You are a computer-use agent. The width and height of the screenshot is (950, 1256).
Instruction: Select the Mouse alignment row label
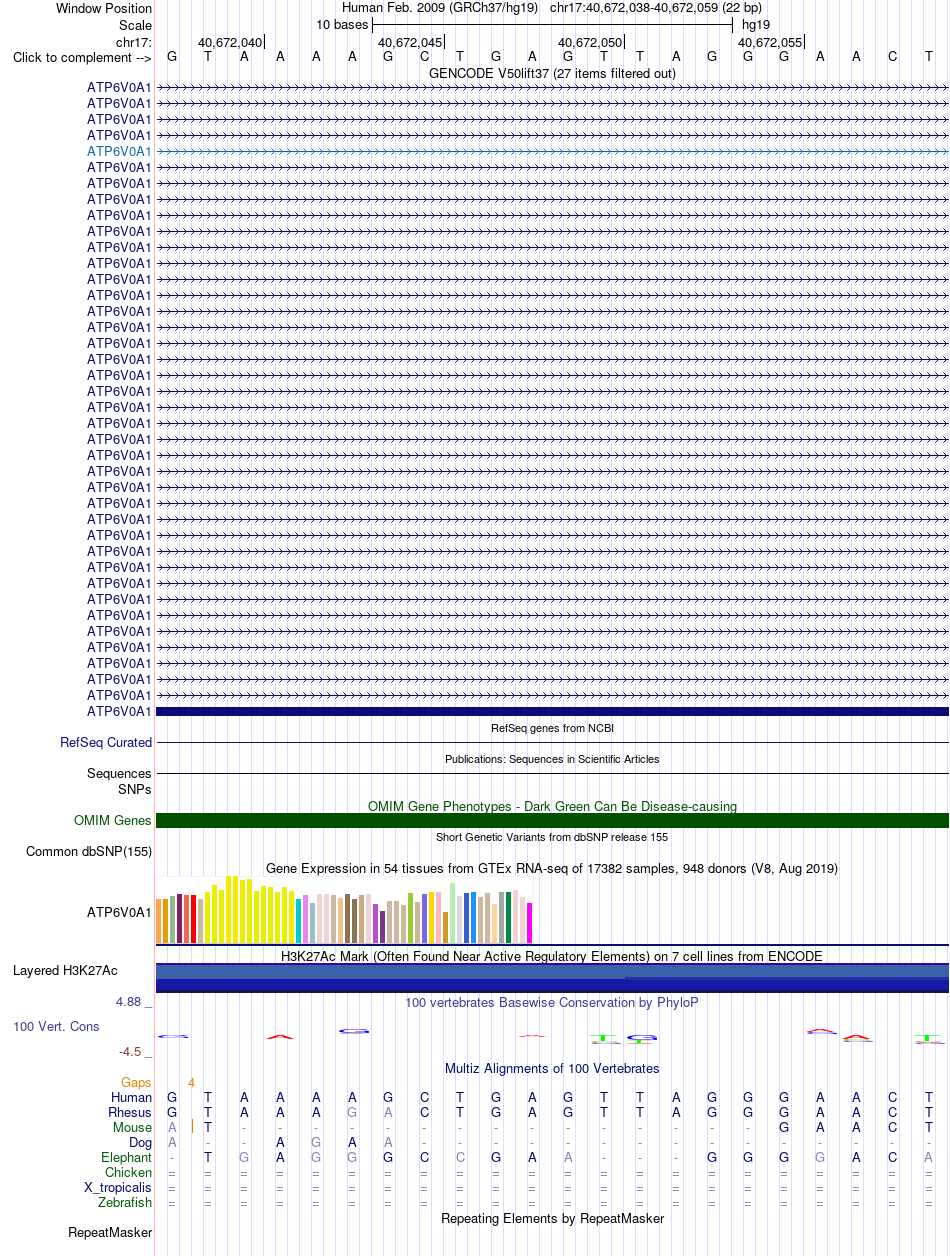pos(133,1128)
